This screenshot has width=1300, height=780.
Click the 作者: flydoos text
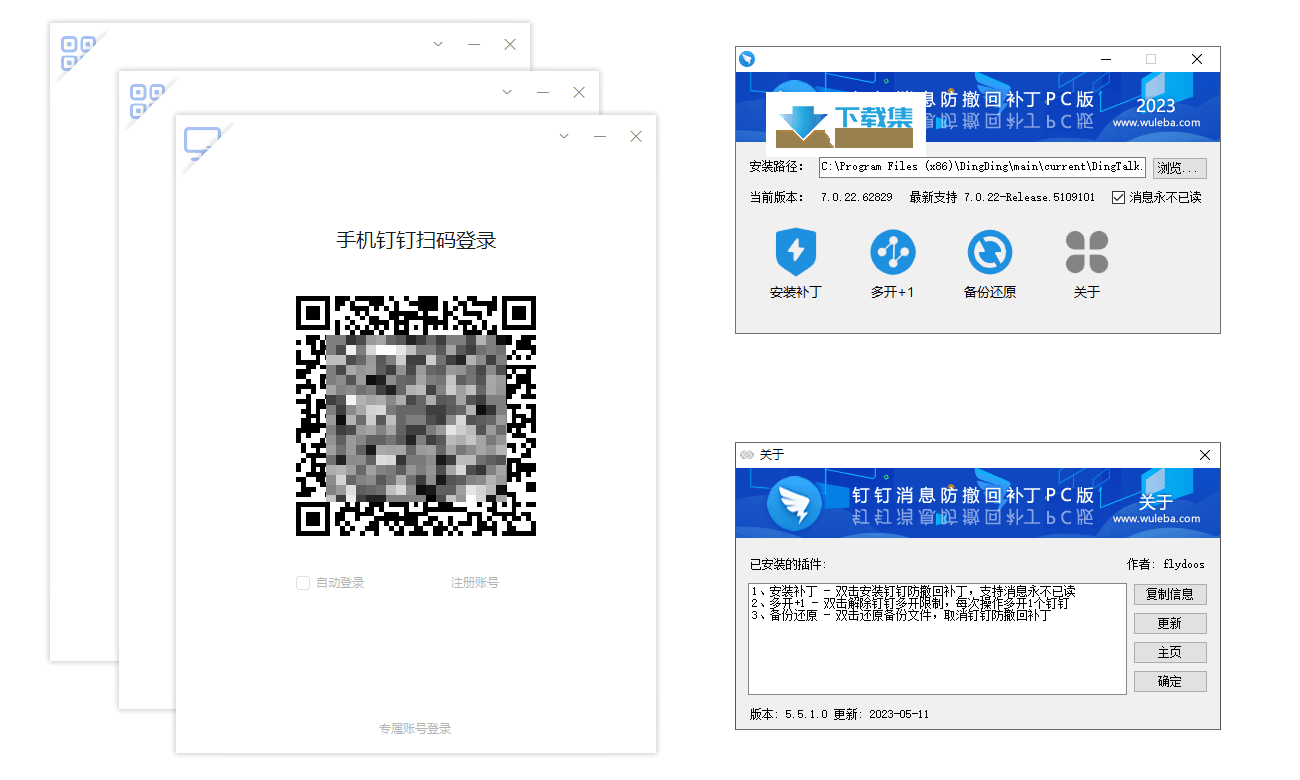point(1166,564)
